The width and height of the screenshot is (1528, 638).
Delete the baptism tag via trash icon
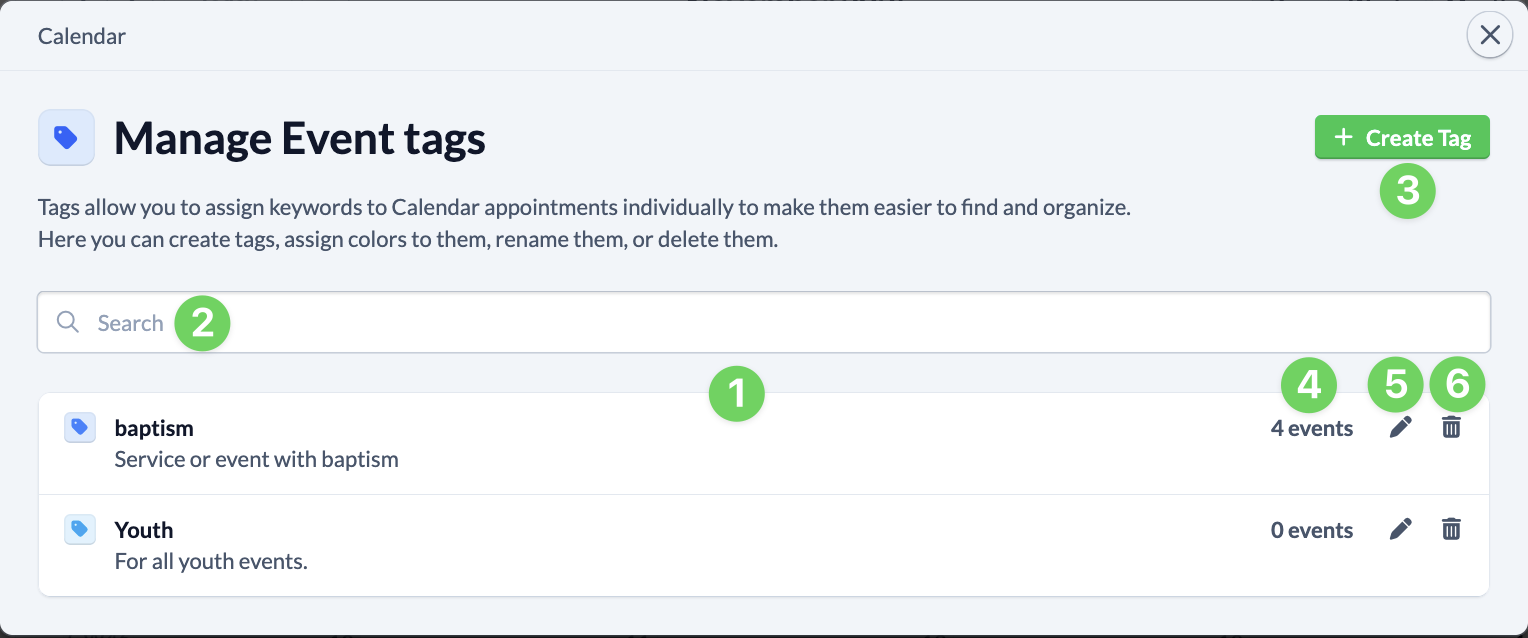pos(1451,427)
